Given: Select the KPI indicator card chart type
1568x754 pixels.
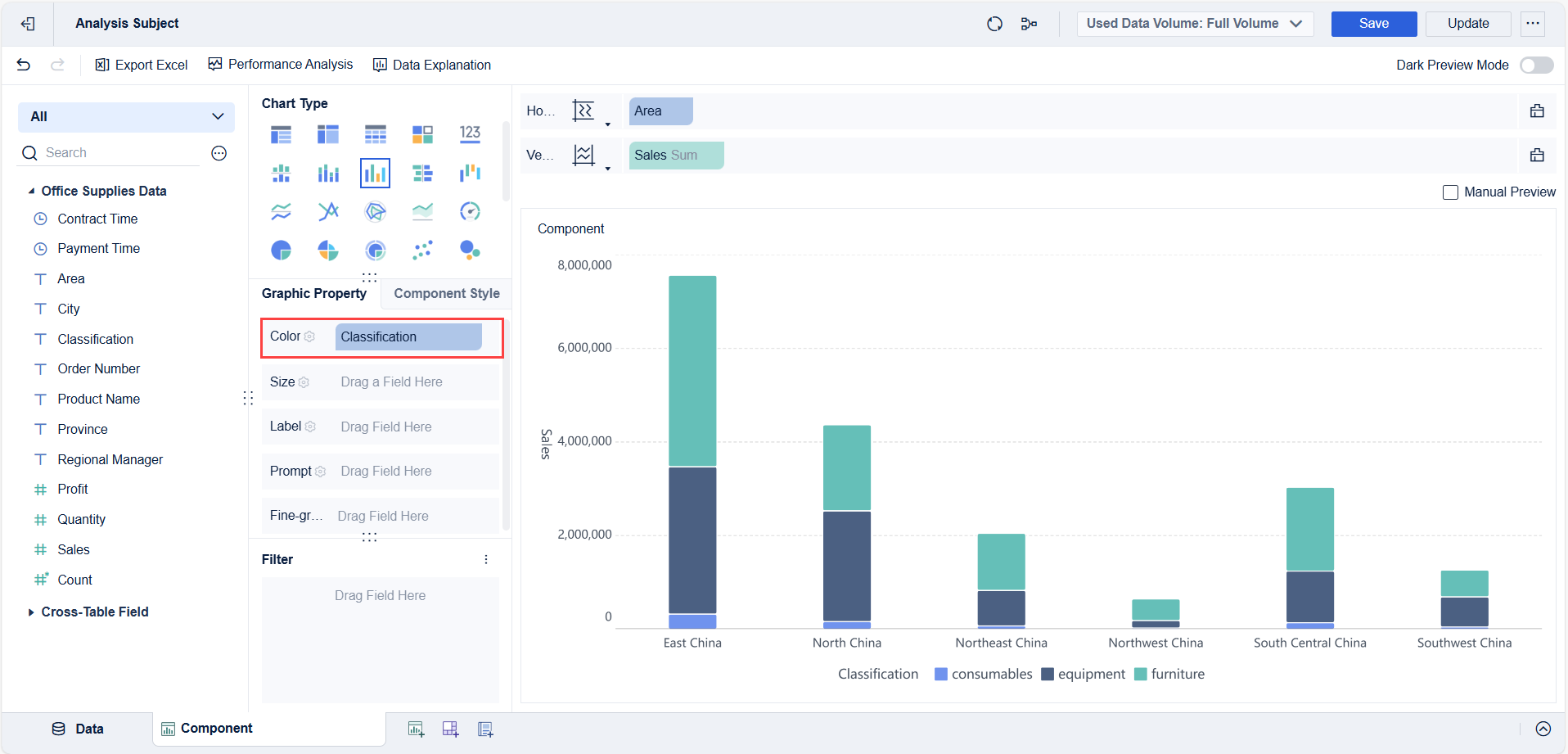Looking at the screenshot, I should pyautogui.click(x=470, y=134).
